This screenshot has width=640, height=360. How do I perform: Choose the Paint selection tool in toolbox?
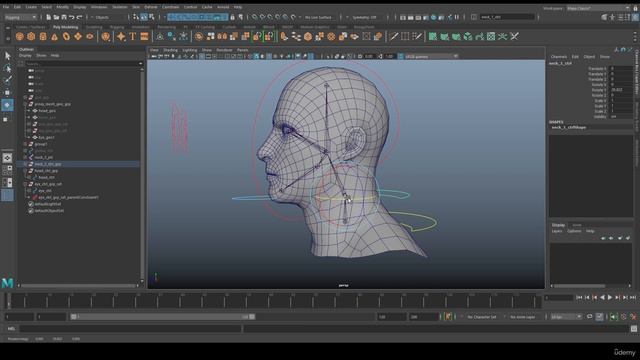click(x=7, y=80)
